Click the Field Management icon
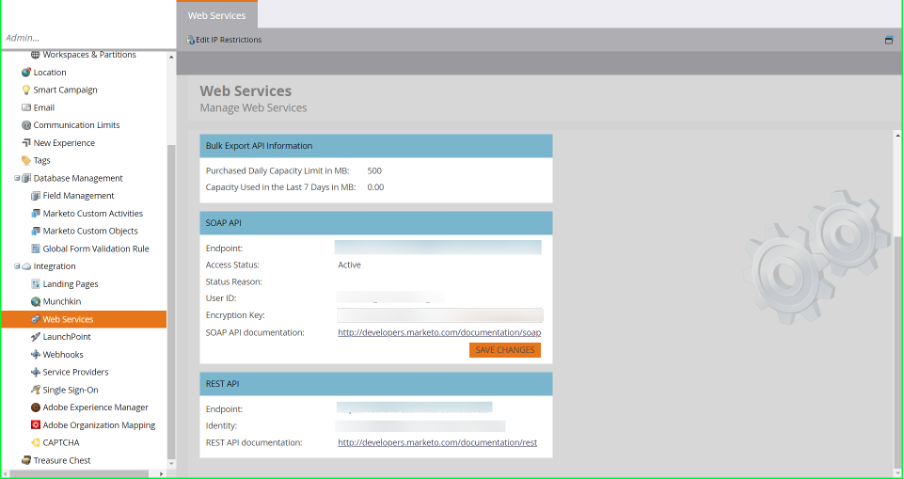The width and height of the screenshot is (904, 479). click(x=35, y=195)
